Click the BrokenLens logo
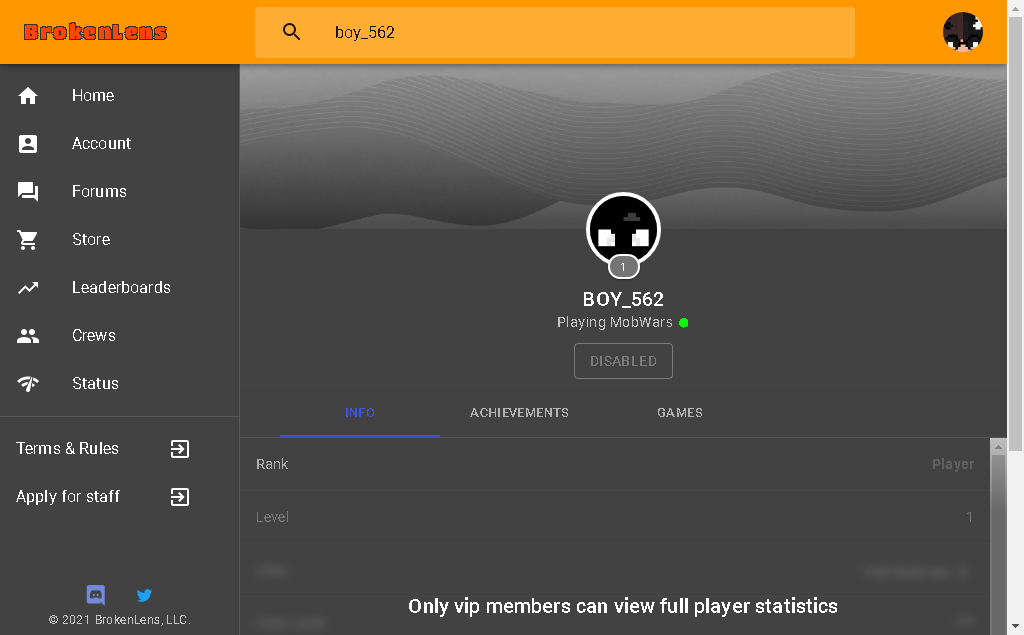This screenshot has width=1024, height=635. [95, 32]
